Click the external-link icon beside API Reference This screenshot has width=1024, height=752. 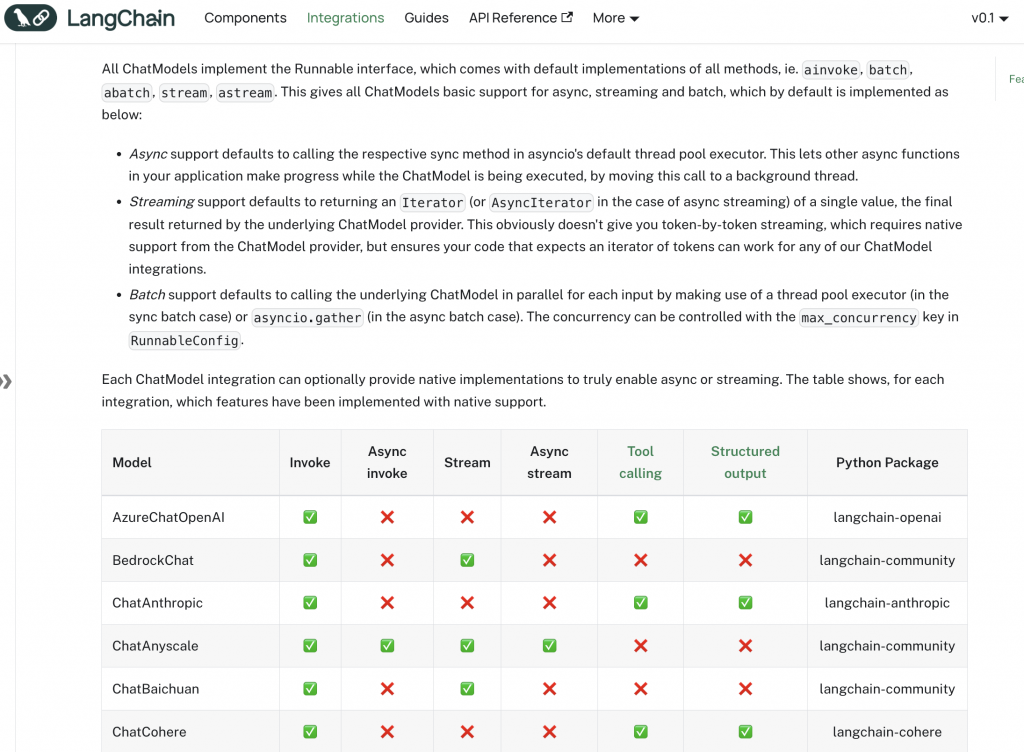[x=567, y=18]
